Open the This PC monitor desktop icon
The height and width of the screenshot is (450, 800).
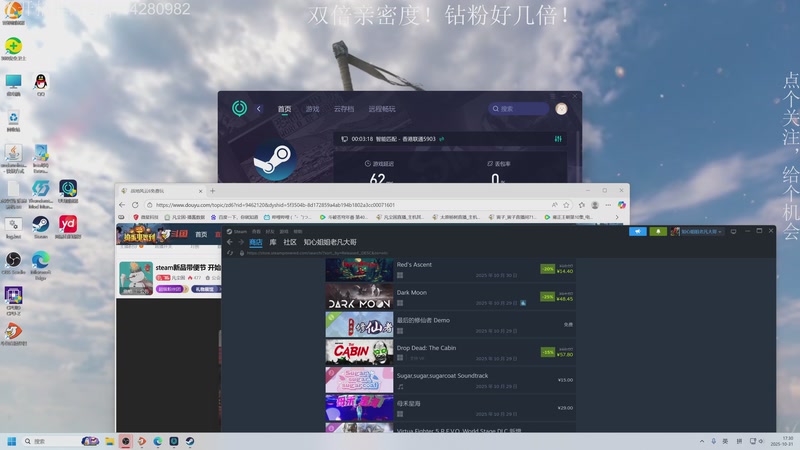pyautogui.click(x=13, y=84)
